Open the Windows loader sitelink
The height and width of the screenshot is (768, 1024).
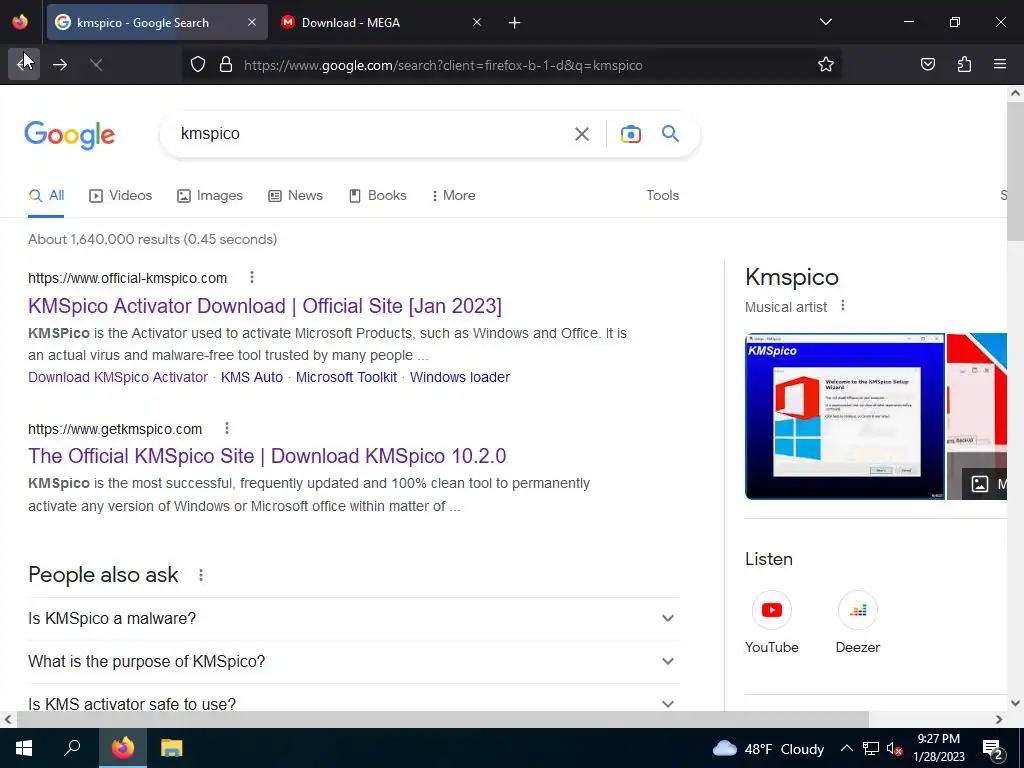pos(460,377)
